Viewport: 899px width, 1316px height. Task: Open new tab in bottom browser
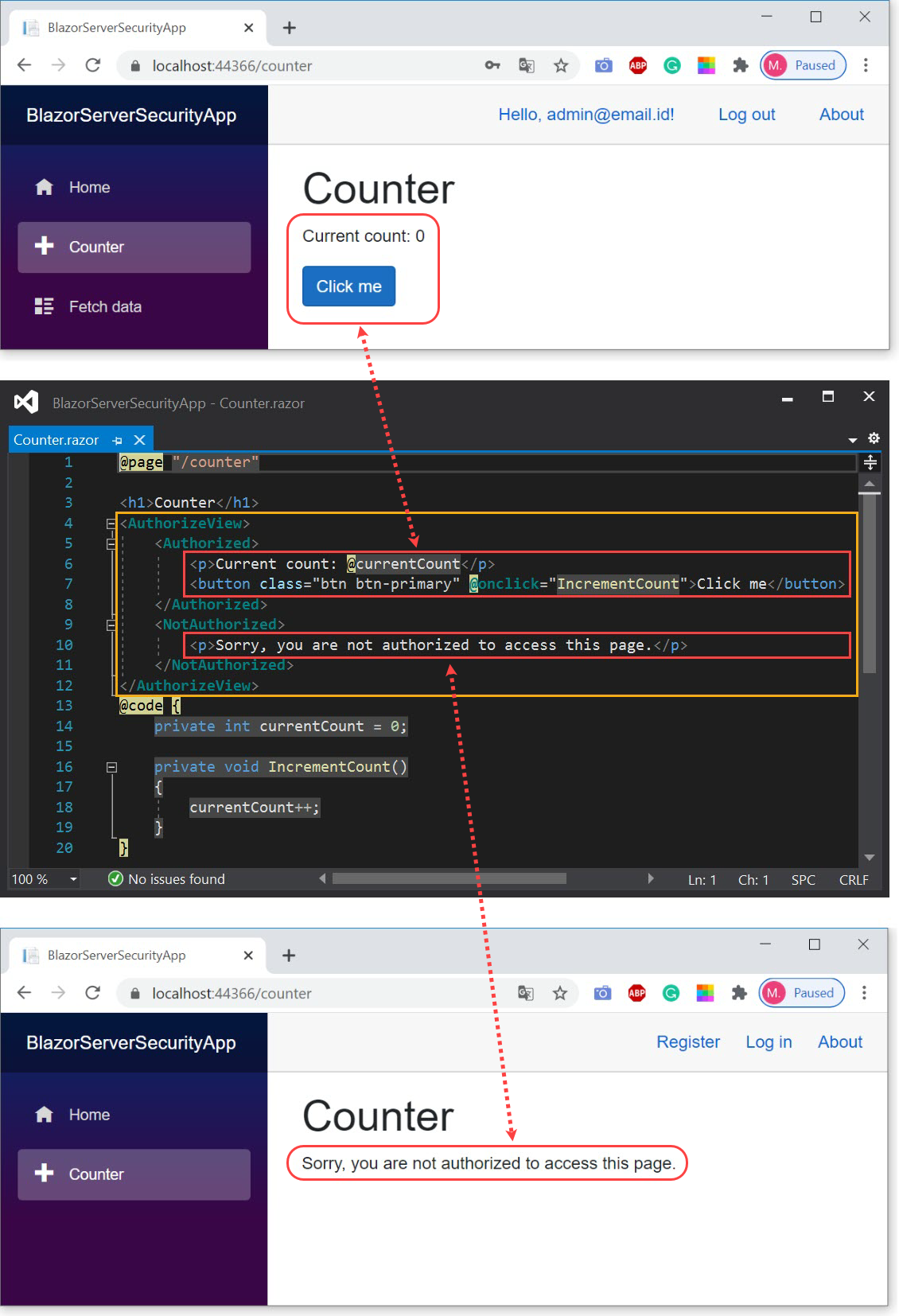[x=289, y=956]
